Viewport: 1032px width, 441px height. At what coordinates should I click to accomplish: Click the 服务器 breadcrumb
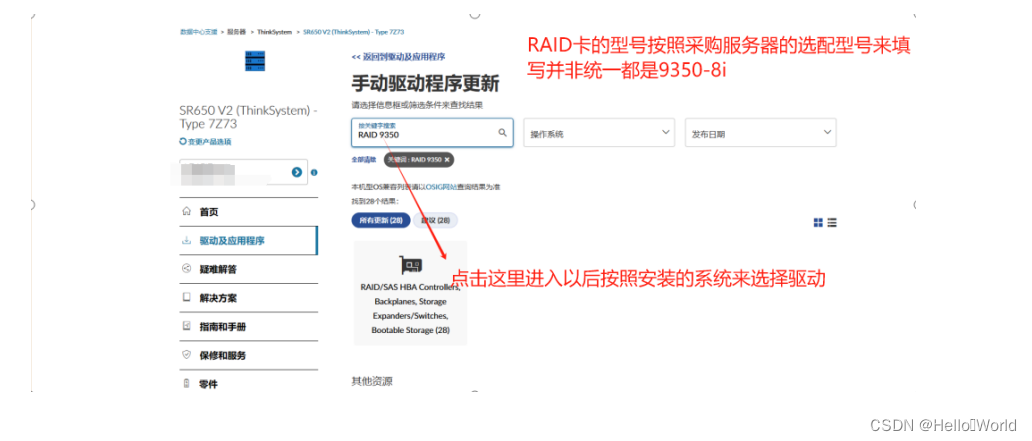pos(236,32)
